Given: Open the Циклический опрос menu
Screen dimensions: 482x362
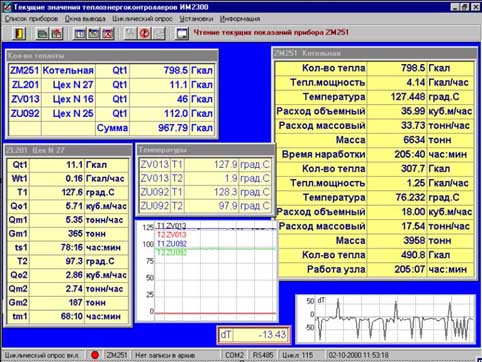Looking at the screenshot, I should (x=142, y=19).
